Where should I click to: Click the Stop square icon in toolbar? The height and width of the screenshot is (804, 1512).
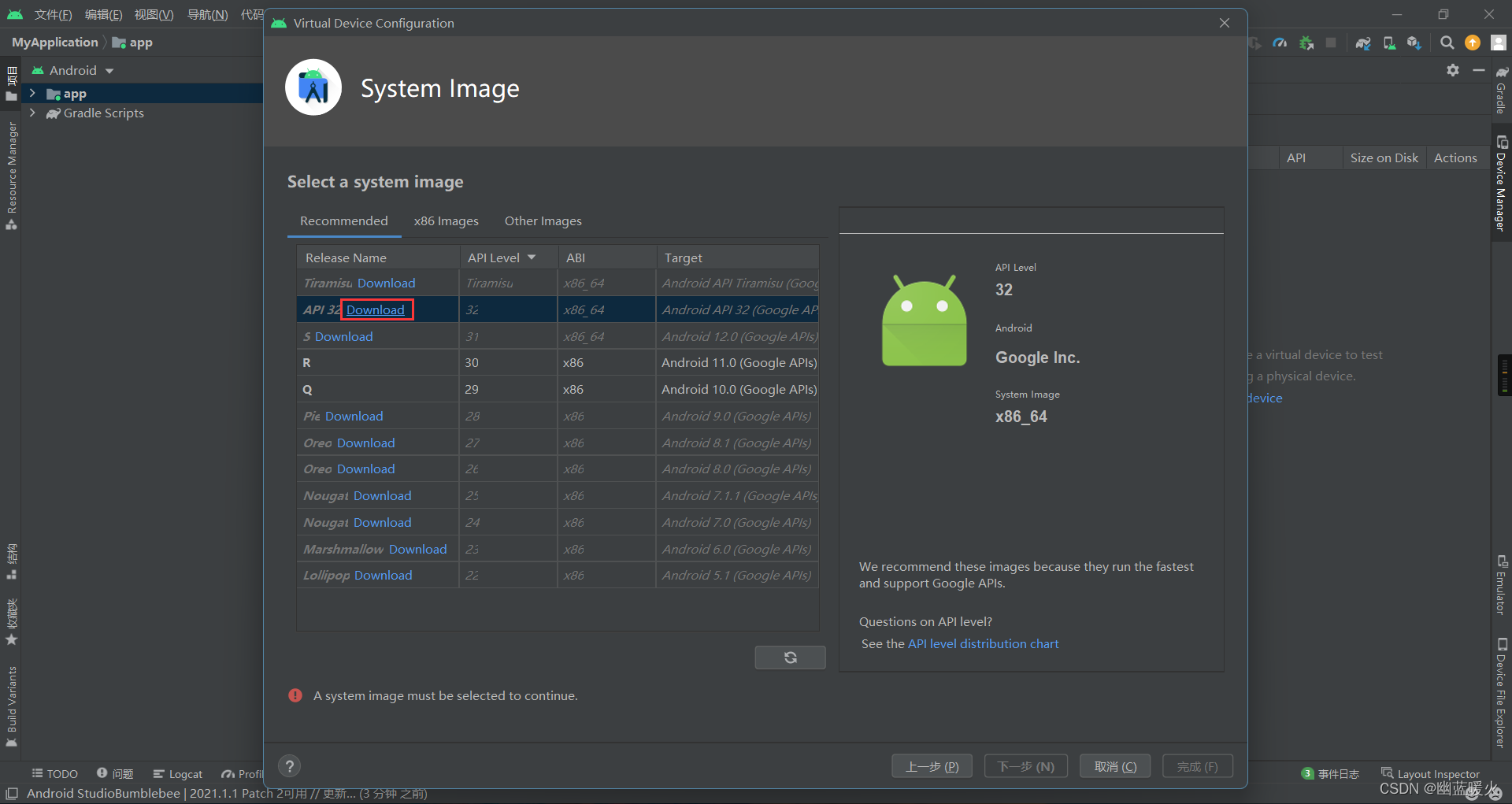(1331, 43)
